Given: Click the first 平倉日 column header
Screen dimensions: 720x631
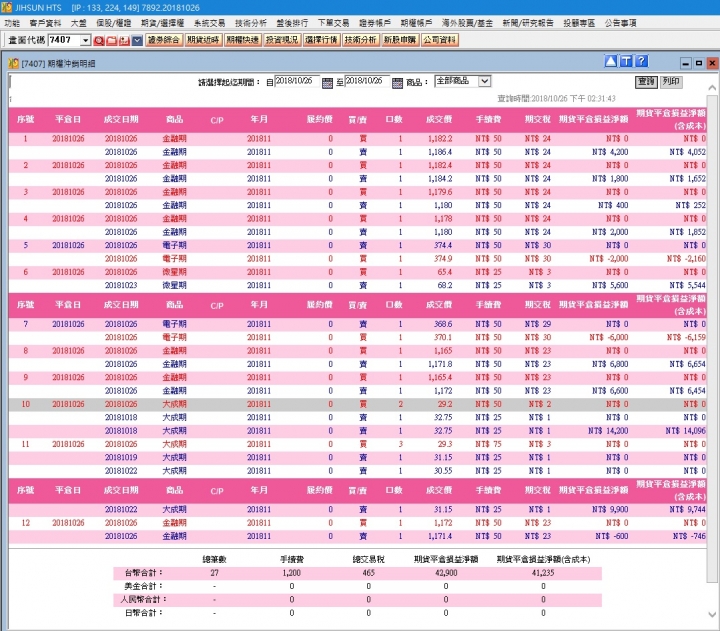Looking at the screenshot, I should click(68, 119).
